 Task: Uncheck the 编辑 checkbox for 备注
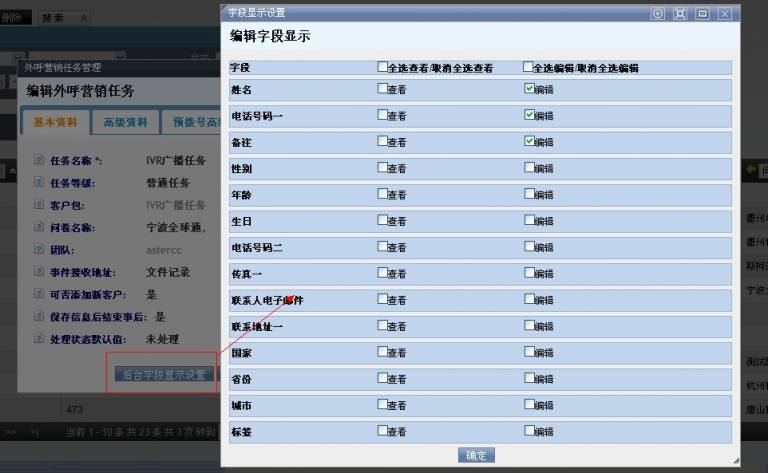pyautogui.click(x=529, y=141)
